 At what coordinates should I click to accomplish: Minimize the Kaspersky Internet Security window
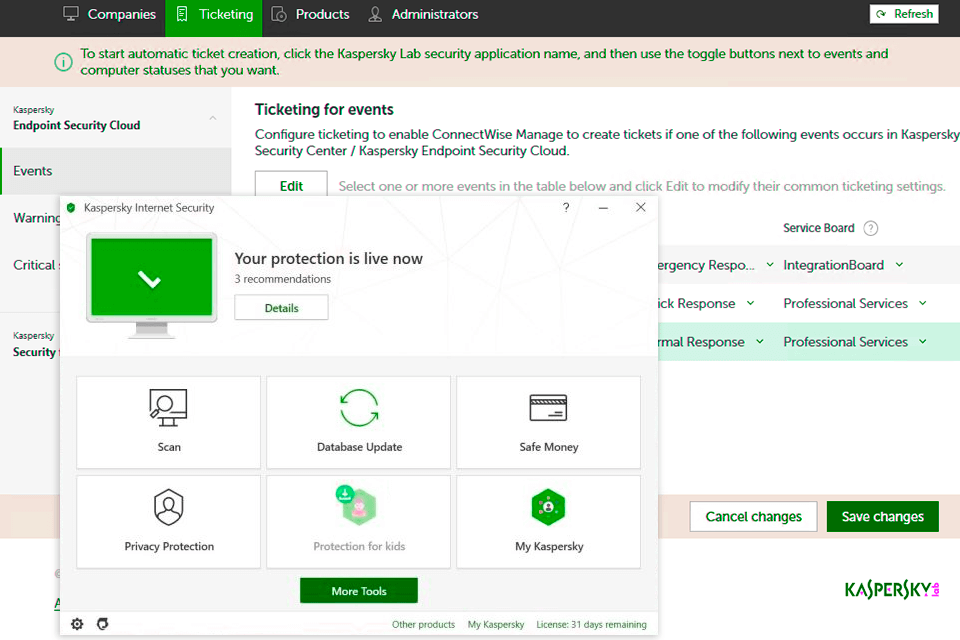click(x=603, y=208)
